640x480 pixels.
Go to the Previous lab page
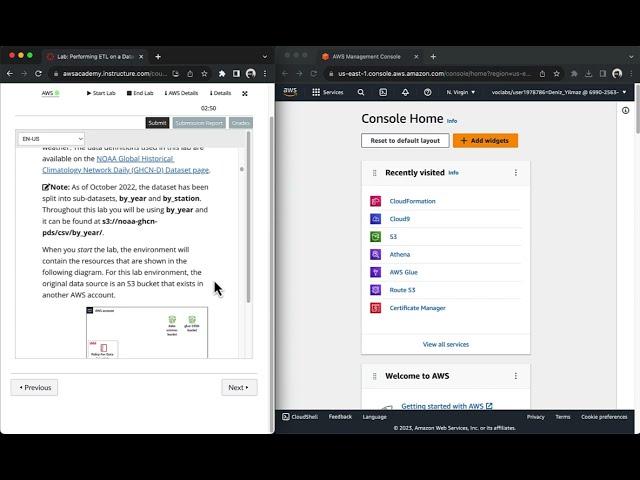coord(34,387)
